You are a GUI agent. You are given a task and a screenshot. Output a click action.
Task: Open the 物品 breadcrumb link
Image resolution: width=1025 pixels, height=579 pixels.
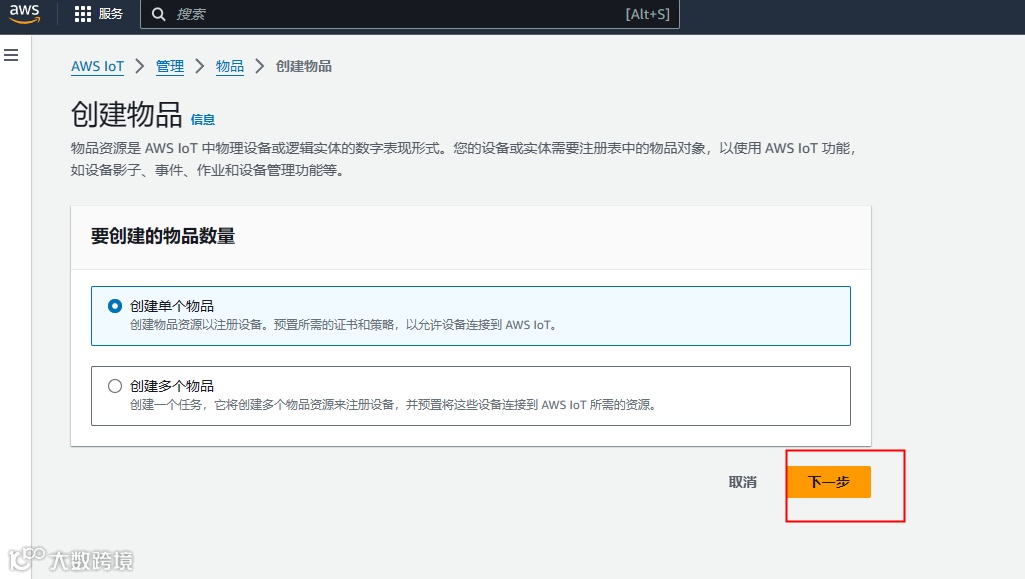pos(229,66)
